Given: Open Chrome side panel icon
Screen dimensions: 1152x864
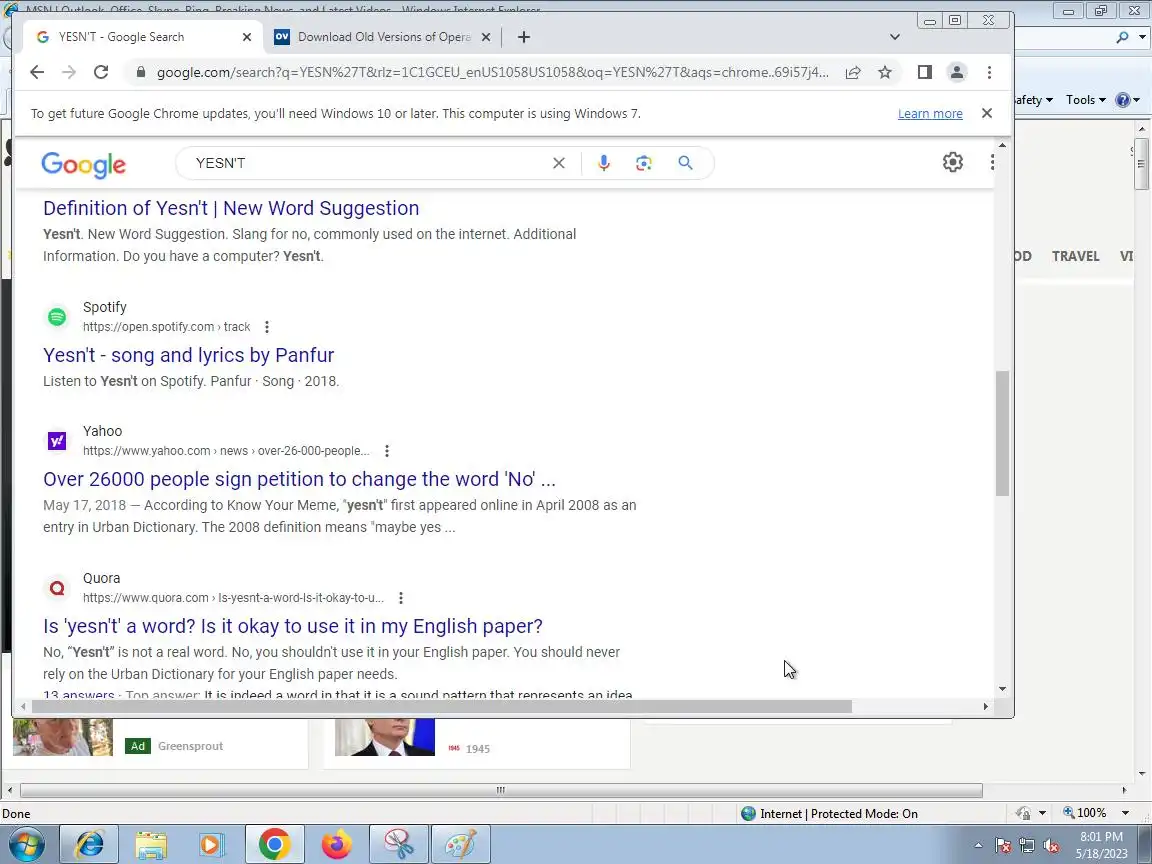Looking at the screenshot, I should (x=924, y=72).
